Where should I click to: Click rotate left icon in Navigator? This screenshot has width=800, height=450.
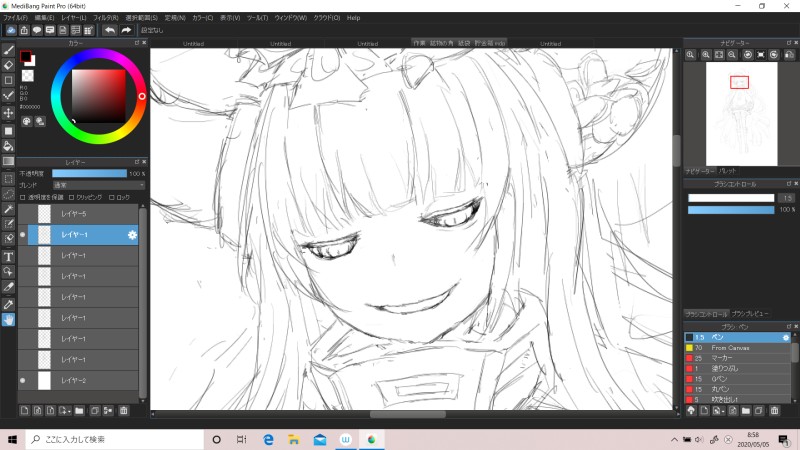[747, 55]
